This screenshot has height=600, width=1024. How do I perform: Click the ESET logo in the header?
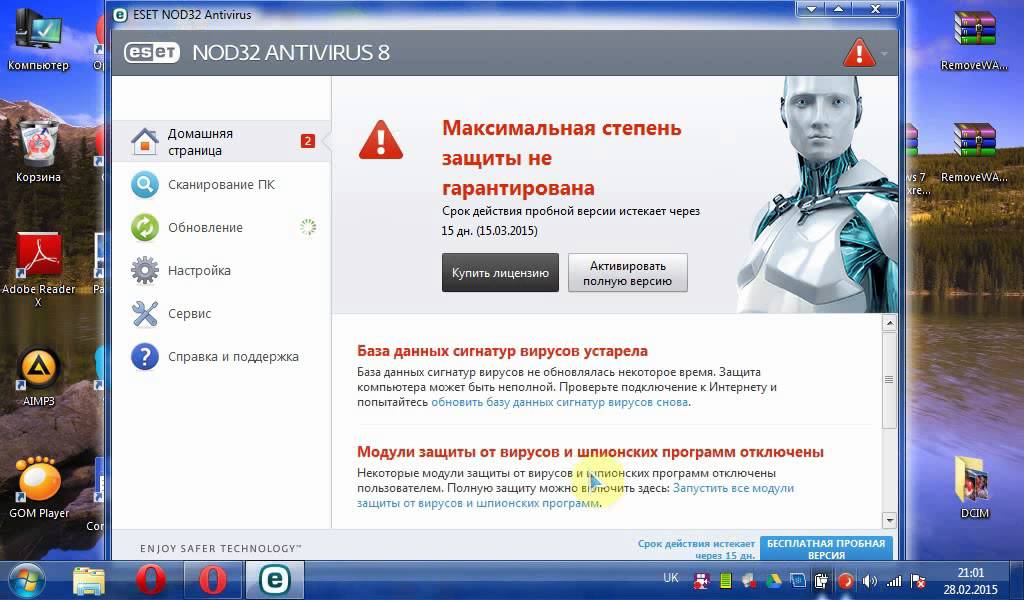click(x=152, y=52)
